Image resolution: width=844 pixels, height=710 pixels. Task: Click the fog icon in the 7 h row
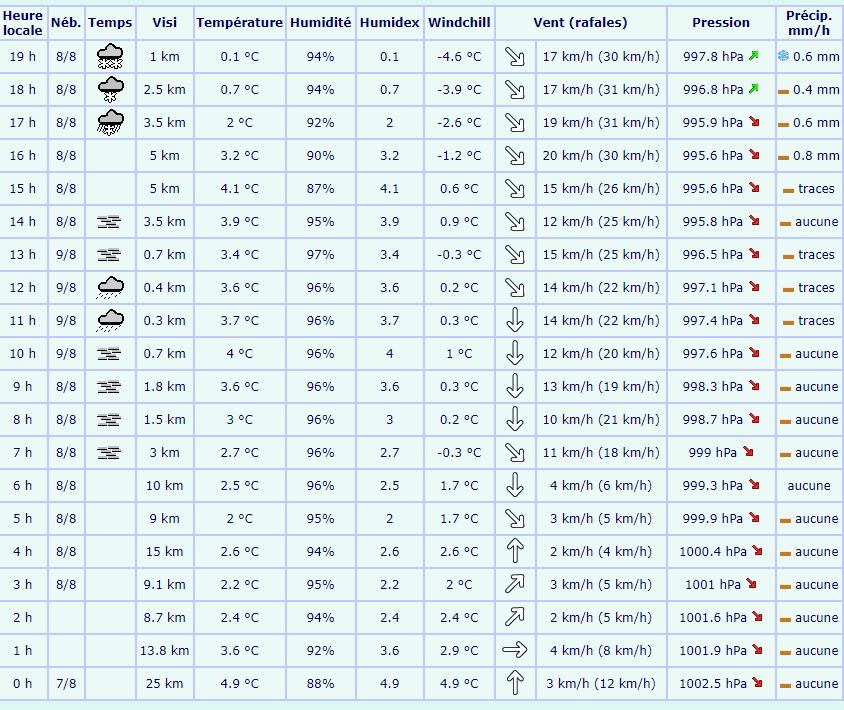[109, 453]
